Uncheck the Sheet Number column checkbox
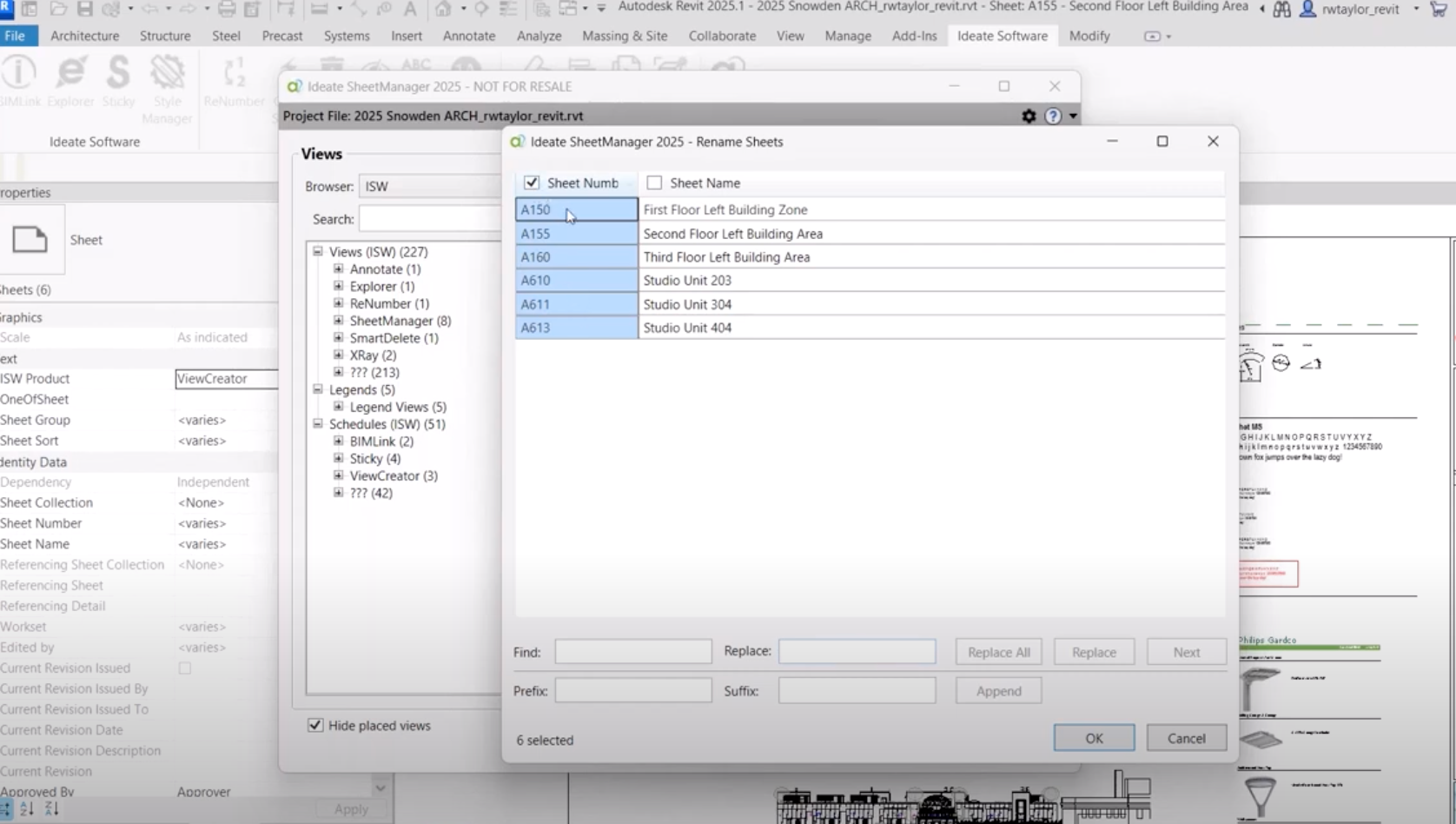1456x824 pixels. click(x=532, y=183)
